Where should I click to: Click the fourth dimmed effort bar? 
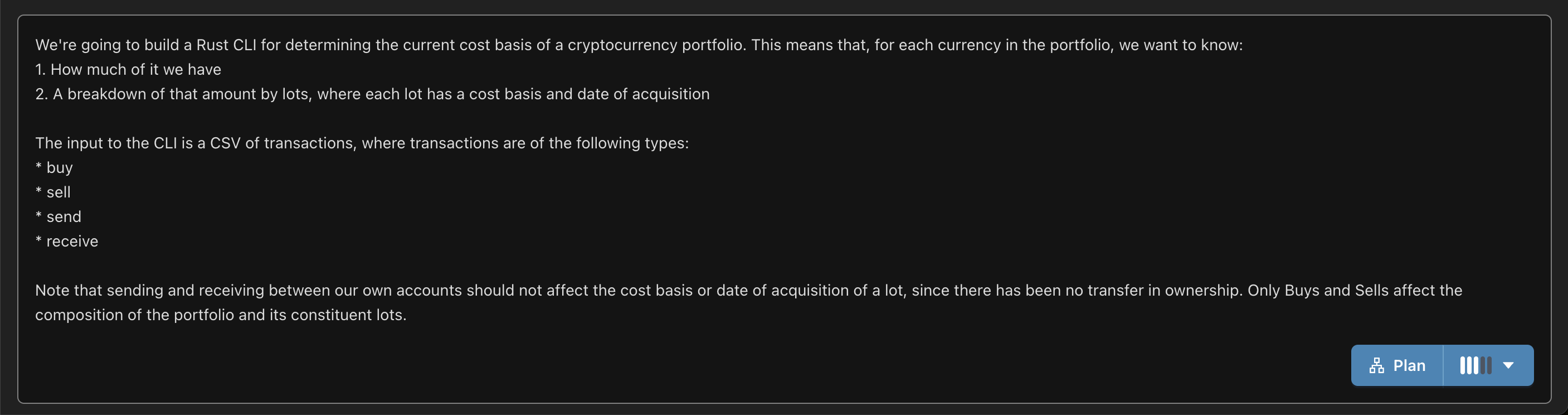click(1483, 366)
